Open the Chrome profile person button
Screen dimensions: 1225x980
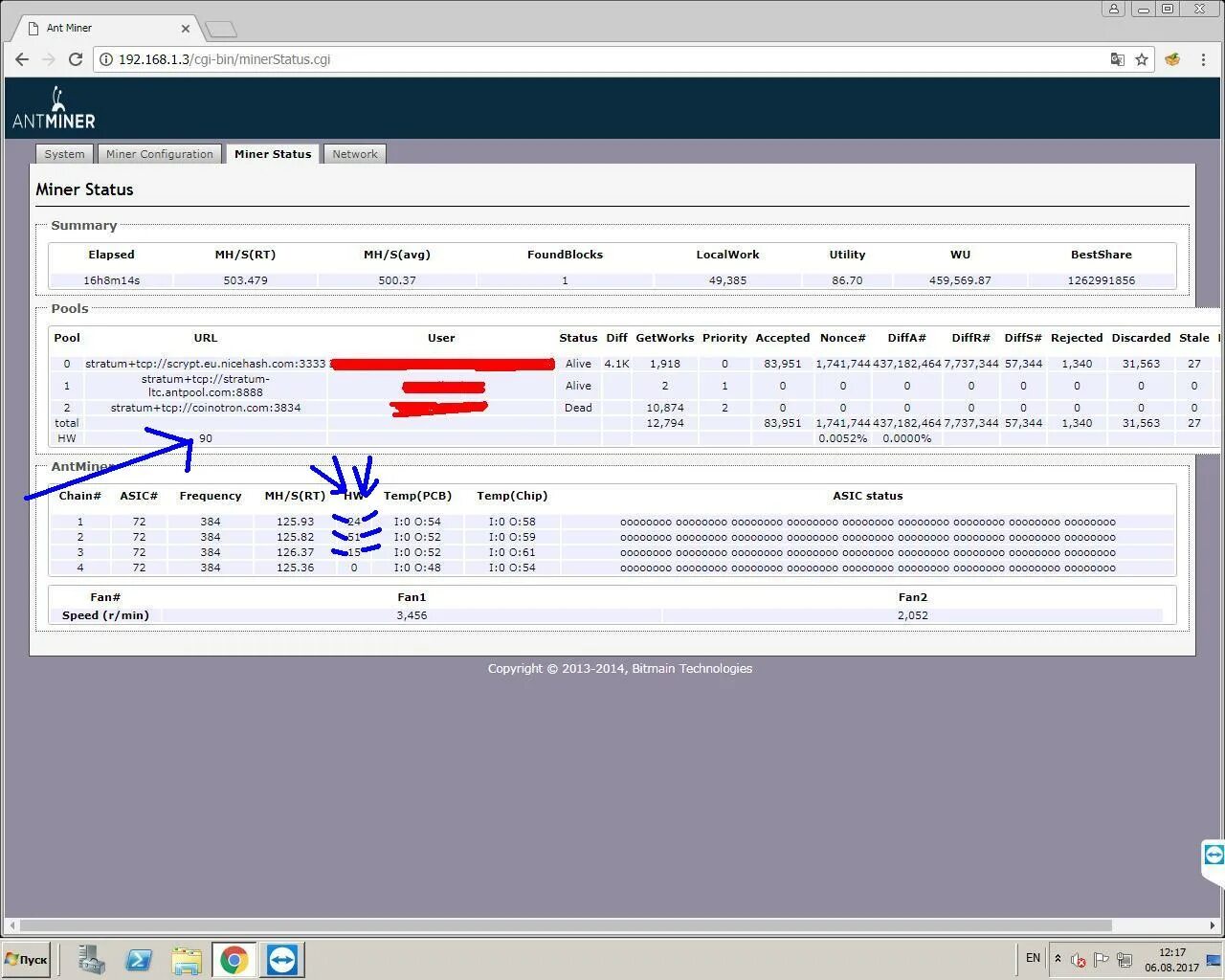(x=1113, y=9)
